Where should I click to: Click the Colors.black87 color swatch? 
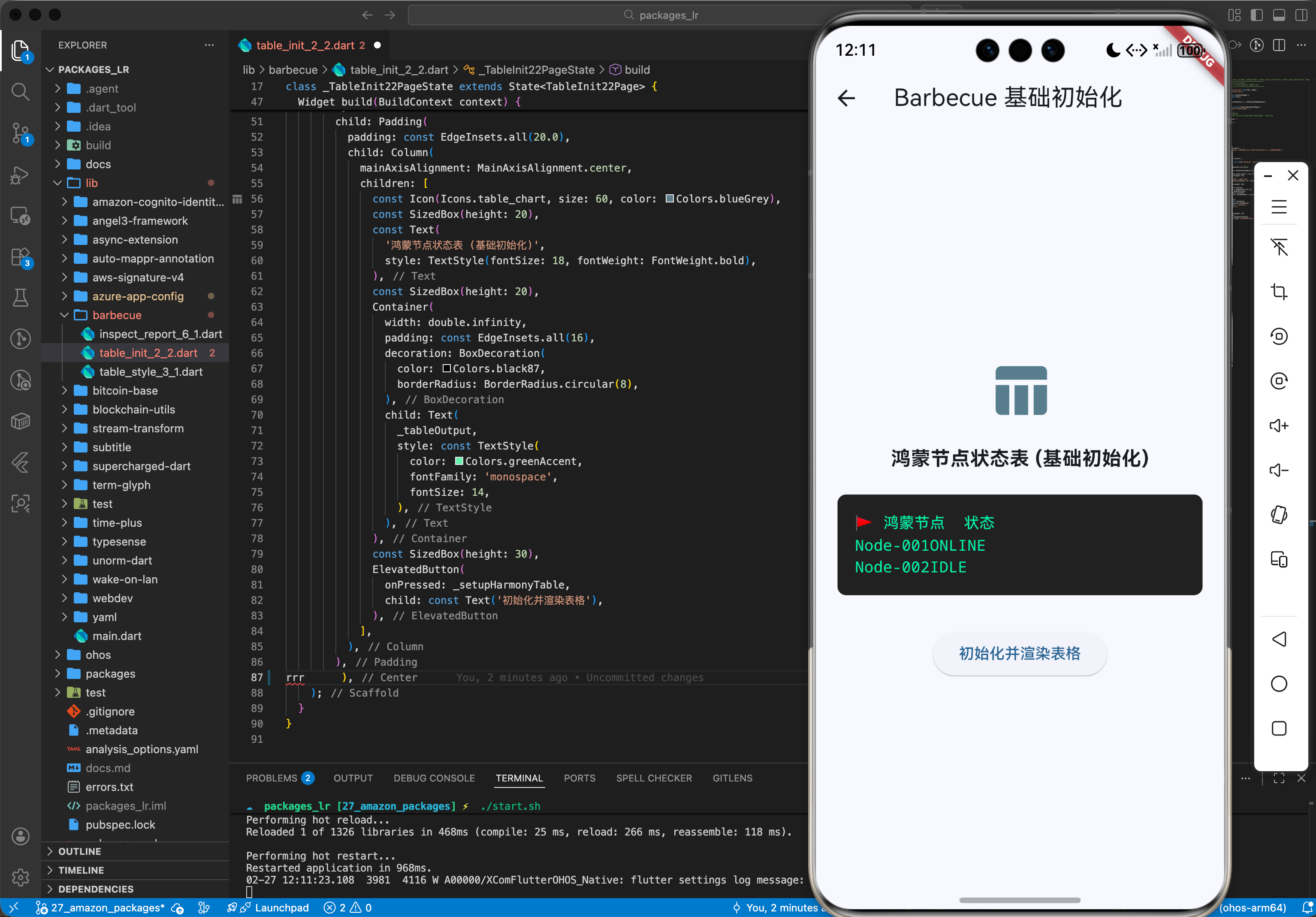coord(447,368)
